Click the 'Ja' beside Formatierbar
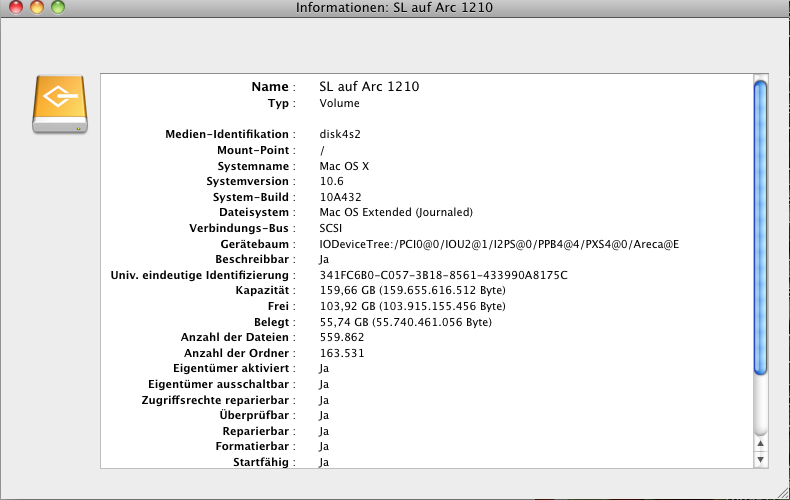 [x=324, y=447]
